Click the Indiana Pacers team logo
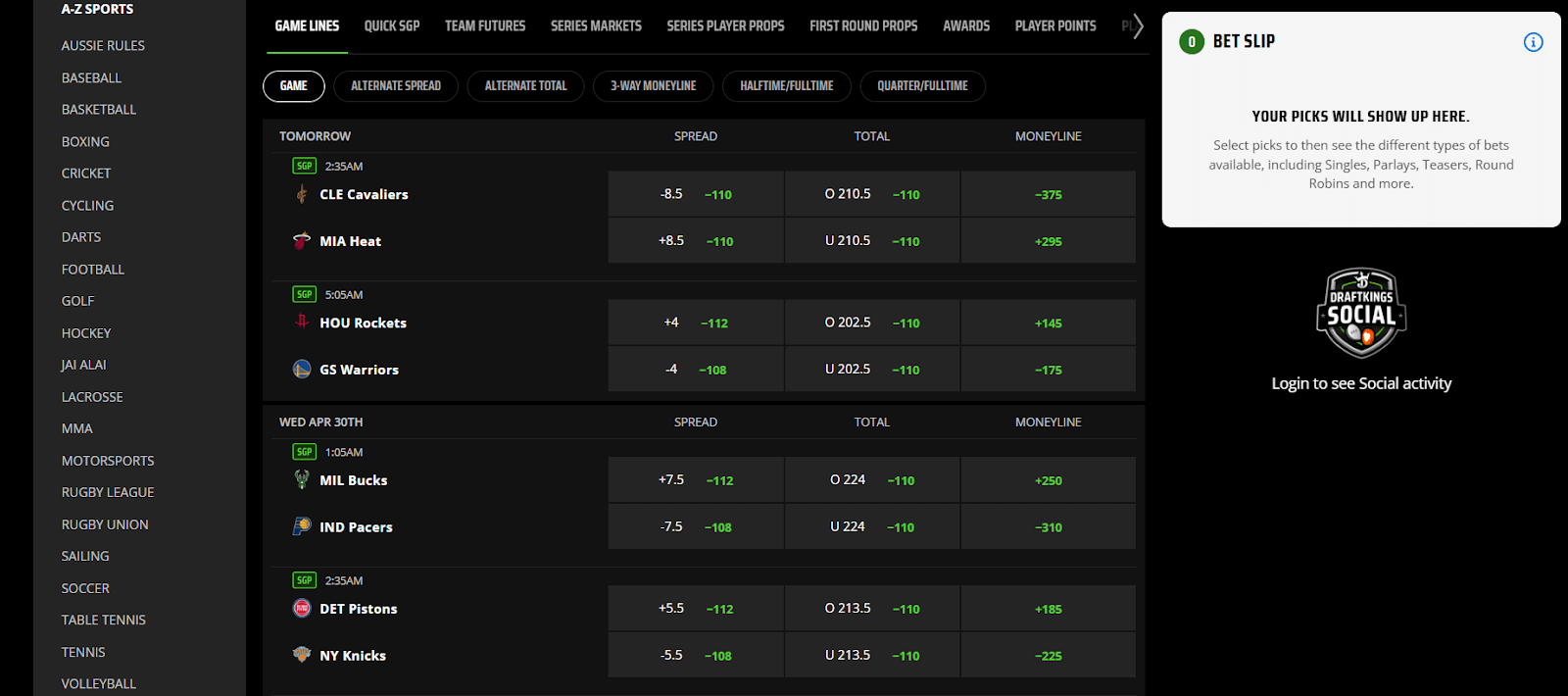The width and height of the screenshot is (1568, 696). pyautogui.click(x=302, y=526)
